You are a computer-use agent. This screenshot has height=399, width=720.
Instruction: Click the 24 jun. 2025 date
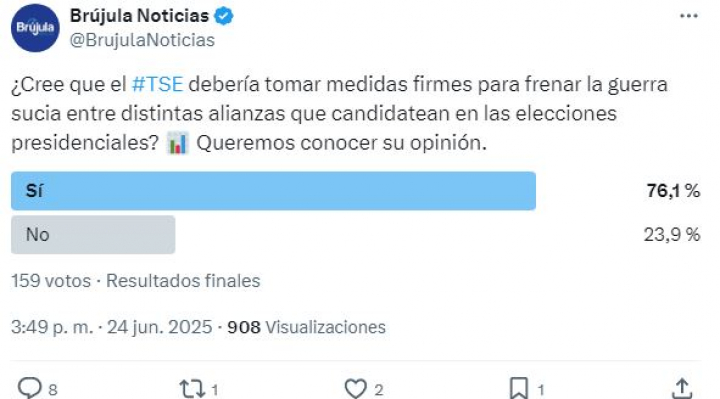coord(160,327)
